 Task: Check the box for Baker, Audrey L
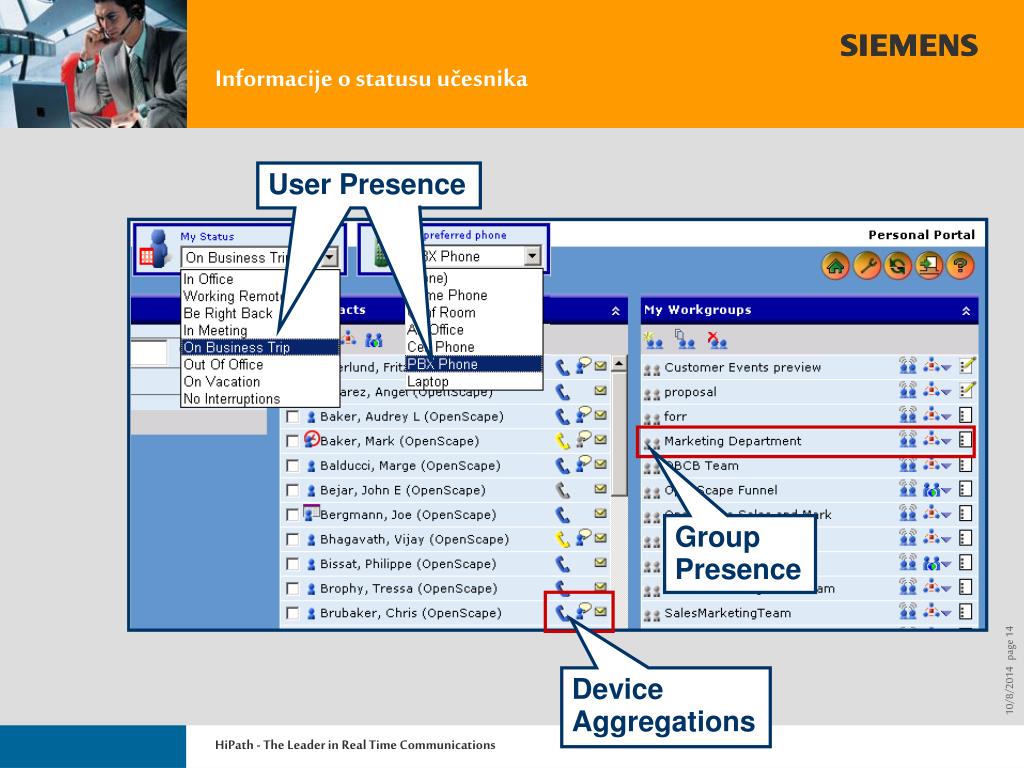pos(293,417)
